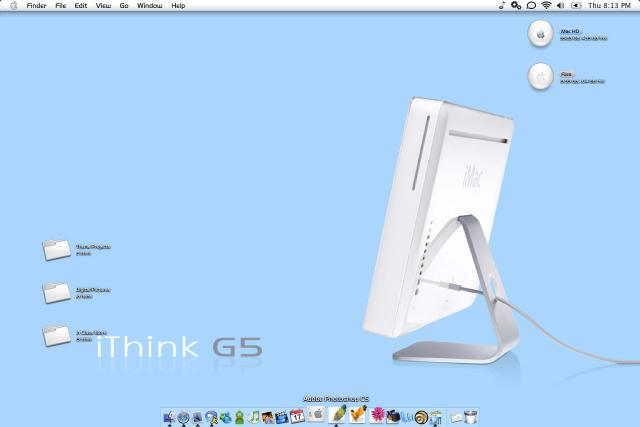Open the Files drive icon
This screenshot has height=427, width=640.
point(540,76)
